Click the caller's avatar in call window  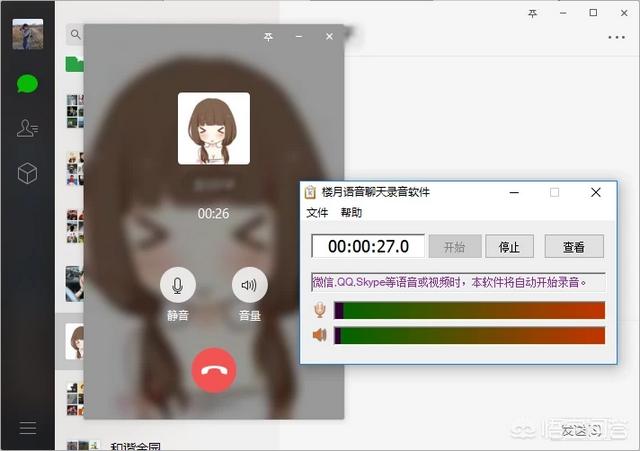tap(213, 128)
